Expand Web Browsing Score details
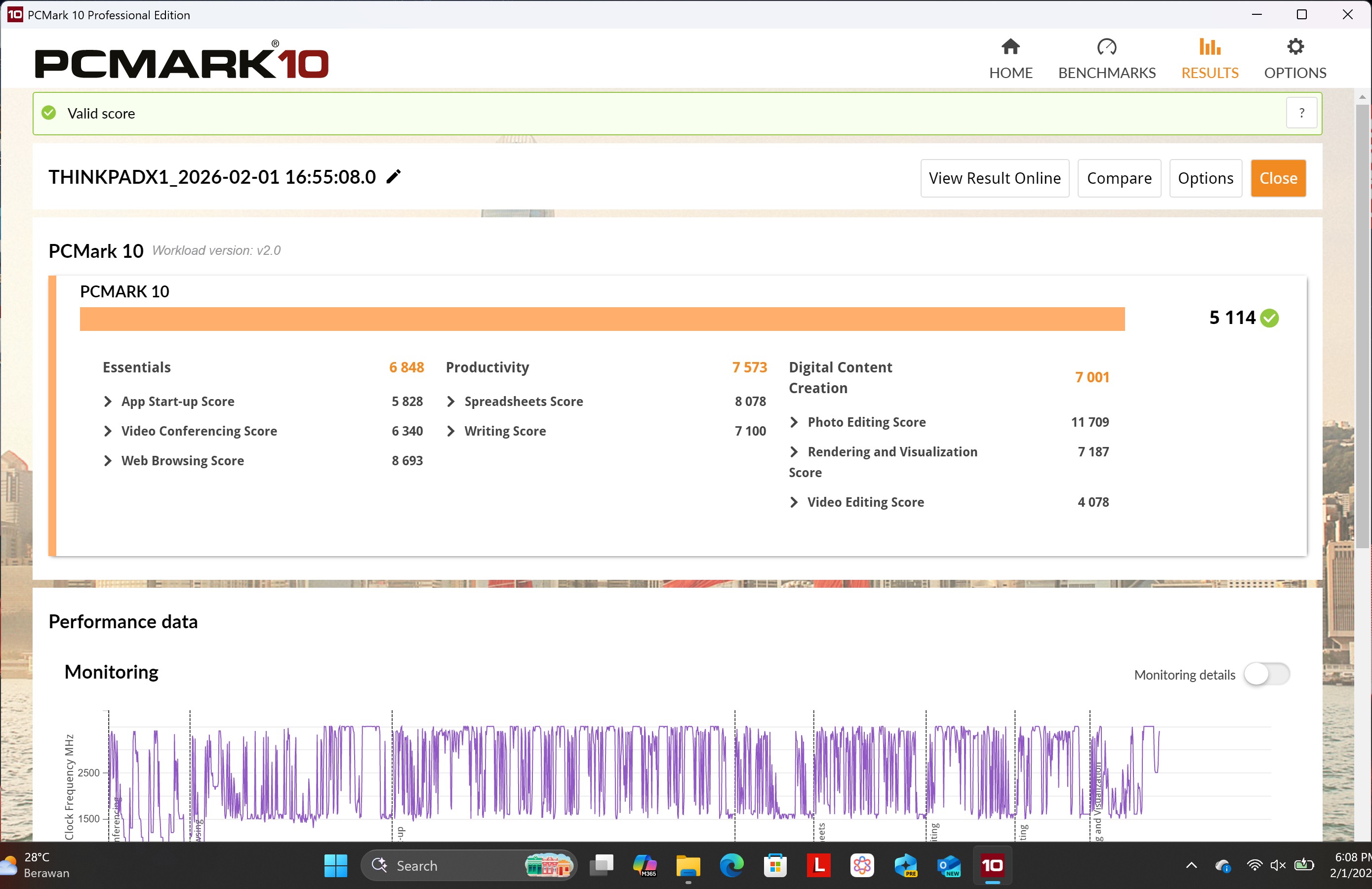 point(108,461)
